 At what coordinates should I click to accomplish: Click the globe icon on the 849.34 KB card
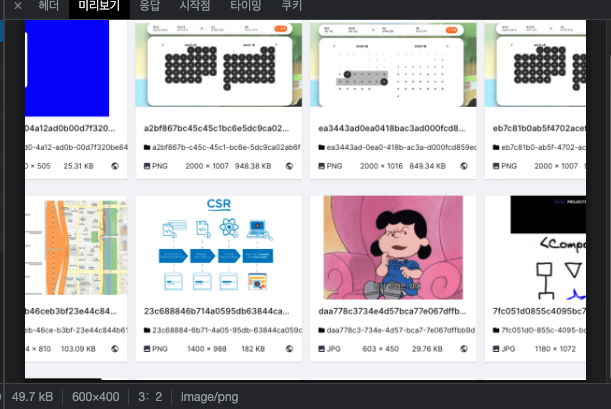point(464,166)
